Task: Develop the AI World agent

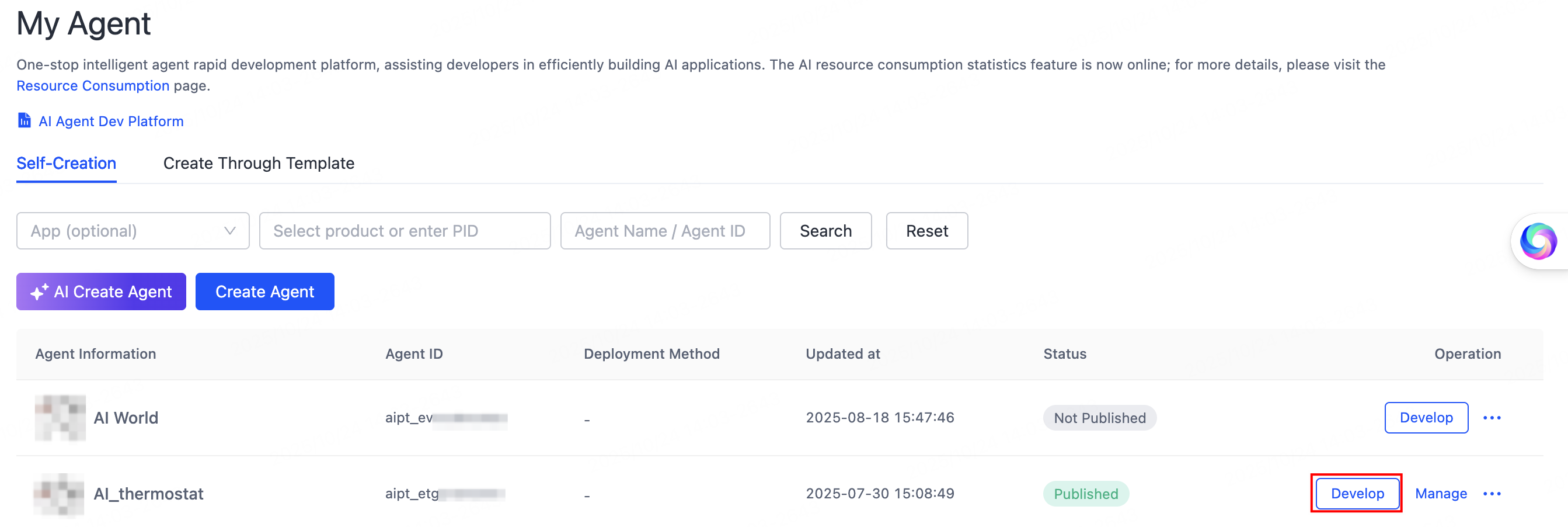Action: pyautogui.click(x=1426, y=418)
